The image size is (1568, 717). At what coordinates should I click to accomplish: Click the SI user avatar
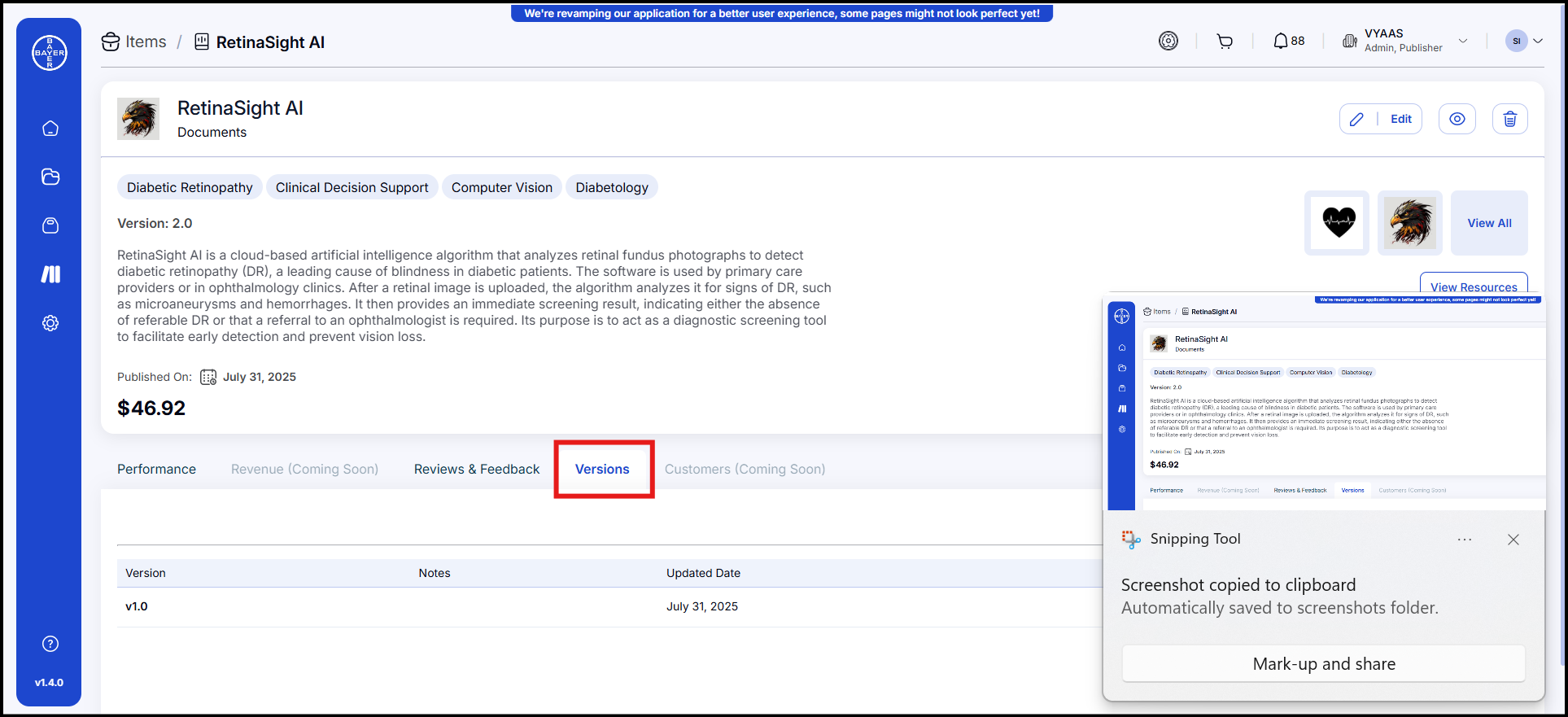tap(1517, 41)
